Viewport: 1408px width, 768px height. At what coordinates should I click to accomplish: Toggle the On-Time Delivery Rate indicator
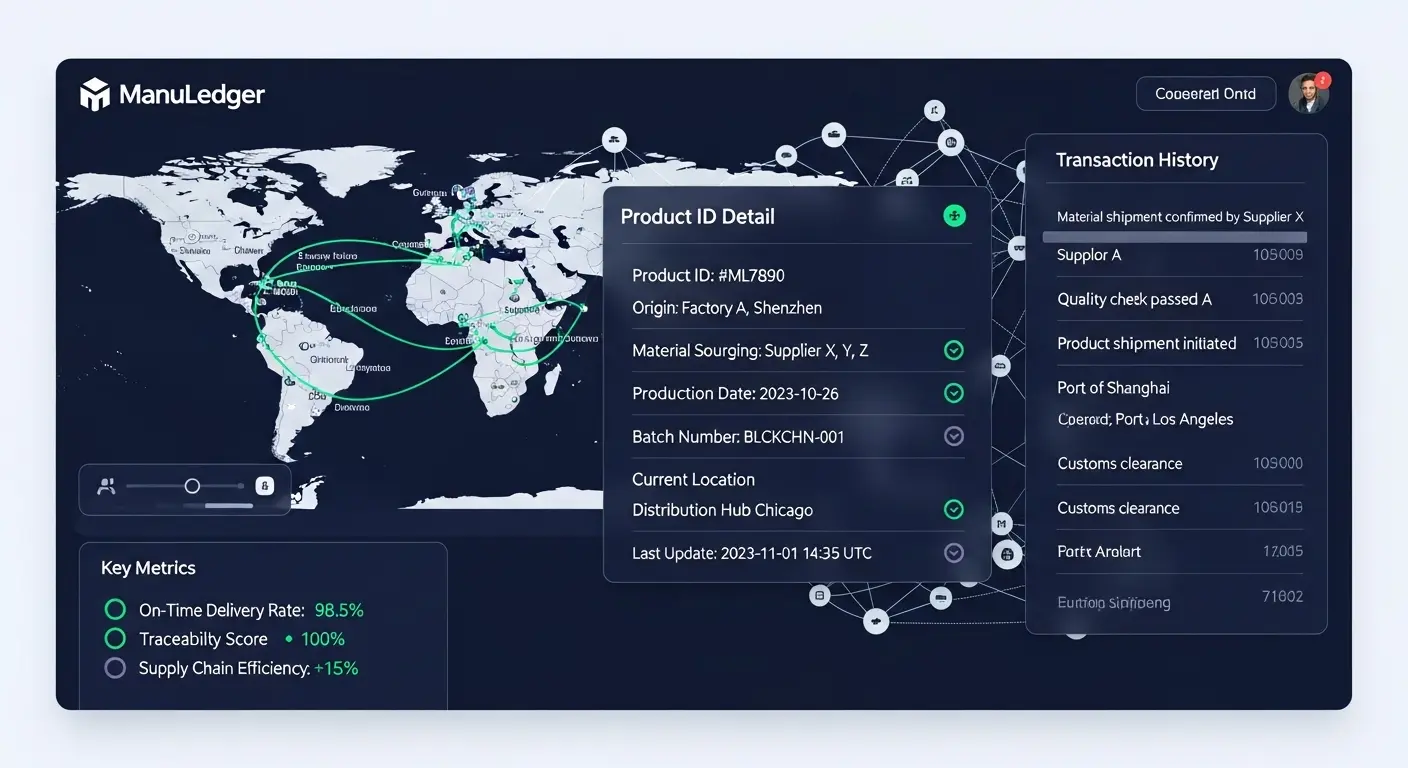click(115, 609)
